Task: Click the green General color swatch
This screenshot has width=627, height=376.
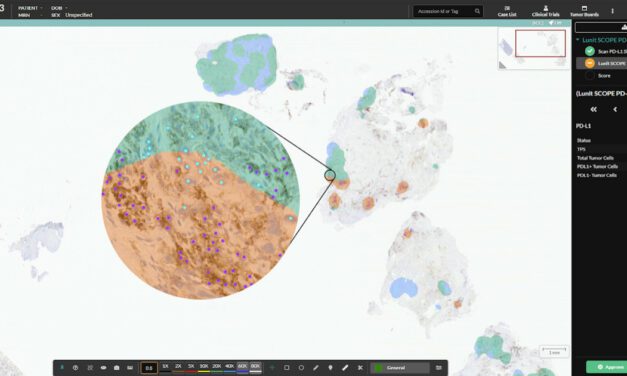Action: tap(378, 368)
